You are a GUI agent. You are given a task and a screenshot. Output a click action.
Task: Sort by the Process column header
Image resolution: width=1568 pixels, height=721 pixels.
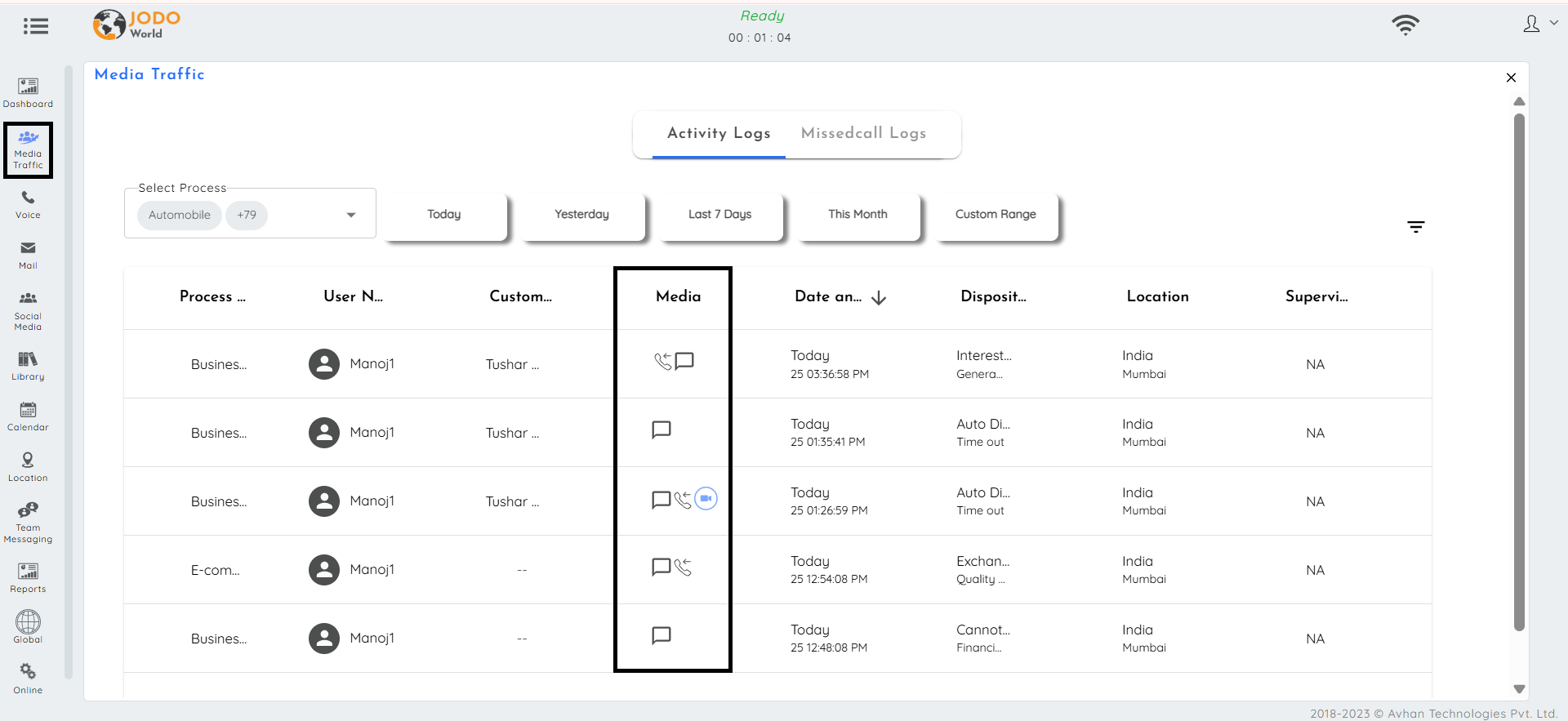click(212, 296)
